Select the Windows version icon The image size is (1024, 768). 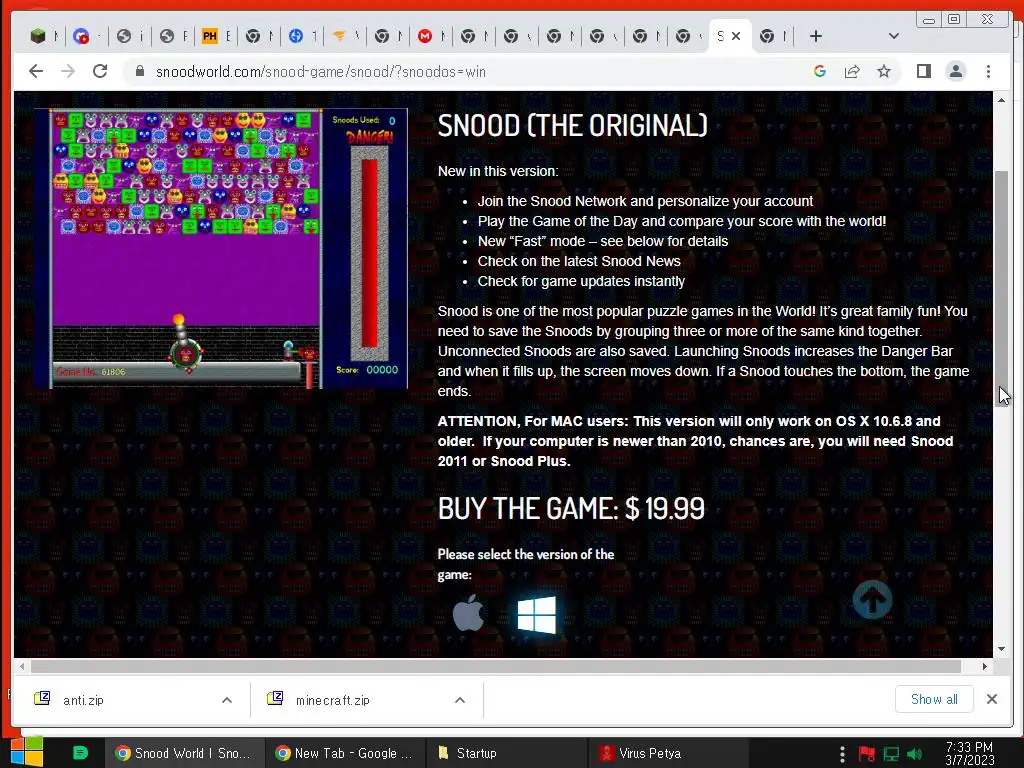tap(536, 615)
